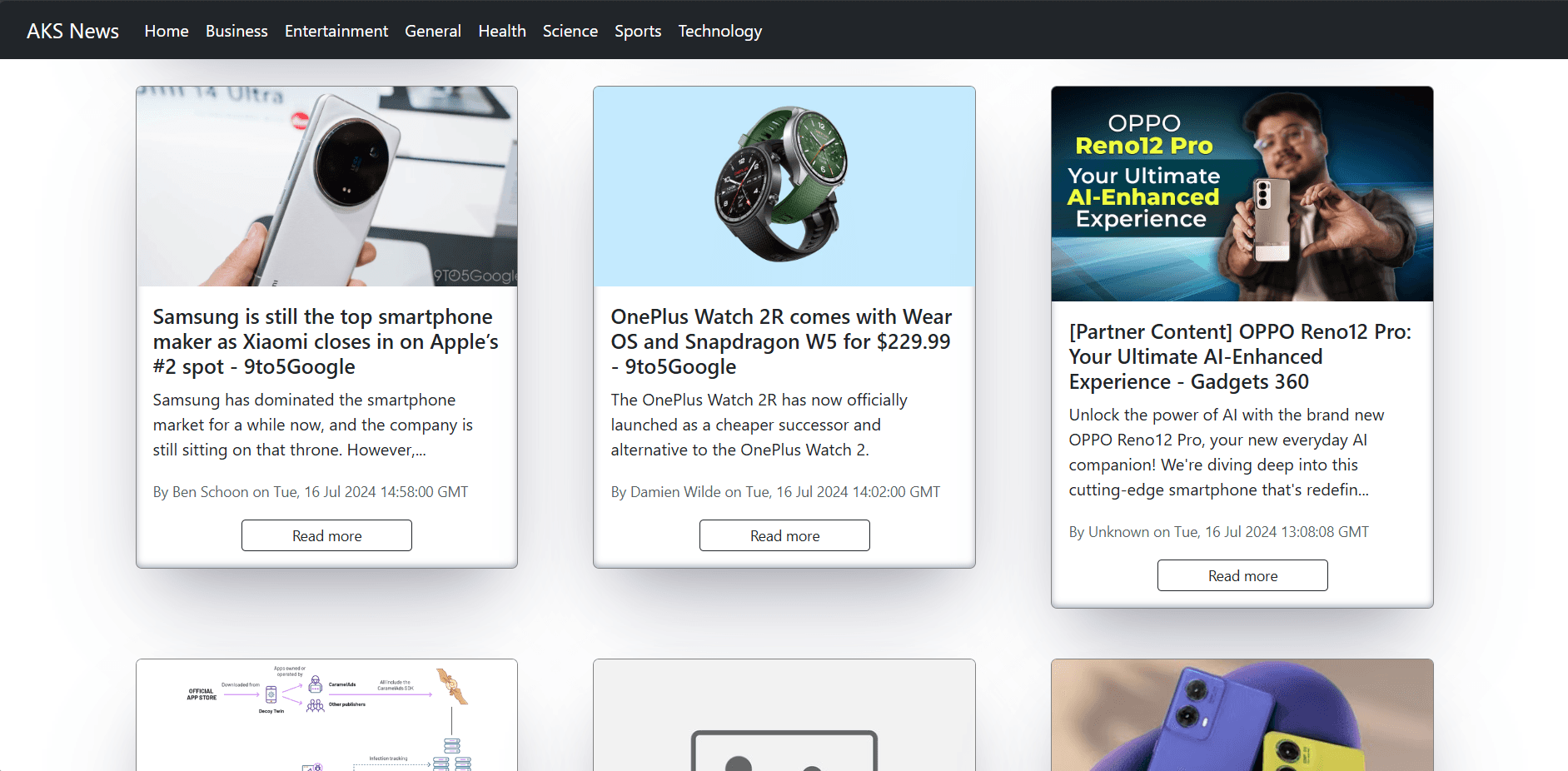Open the Sports category
Image resolution: width=1568 pixels, height=771 pixels.
coord(638,31)
